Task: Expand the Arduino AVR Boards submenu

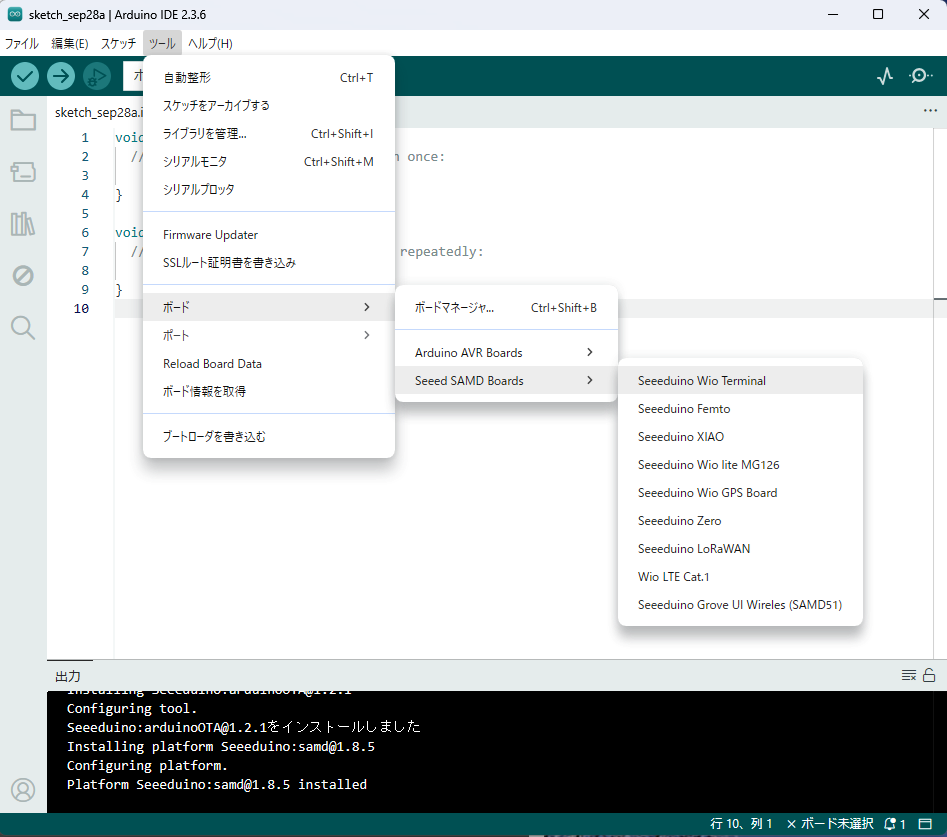Action: pos(506,352)
